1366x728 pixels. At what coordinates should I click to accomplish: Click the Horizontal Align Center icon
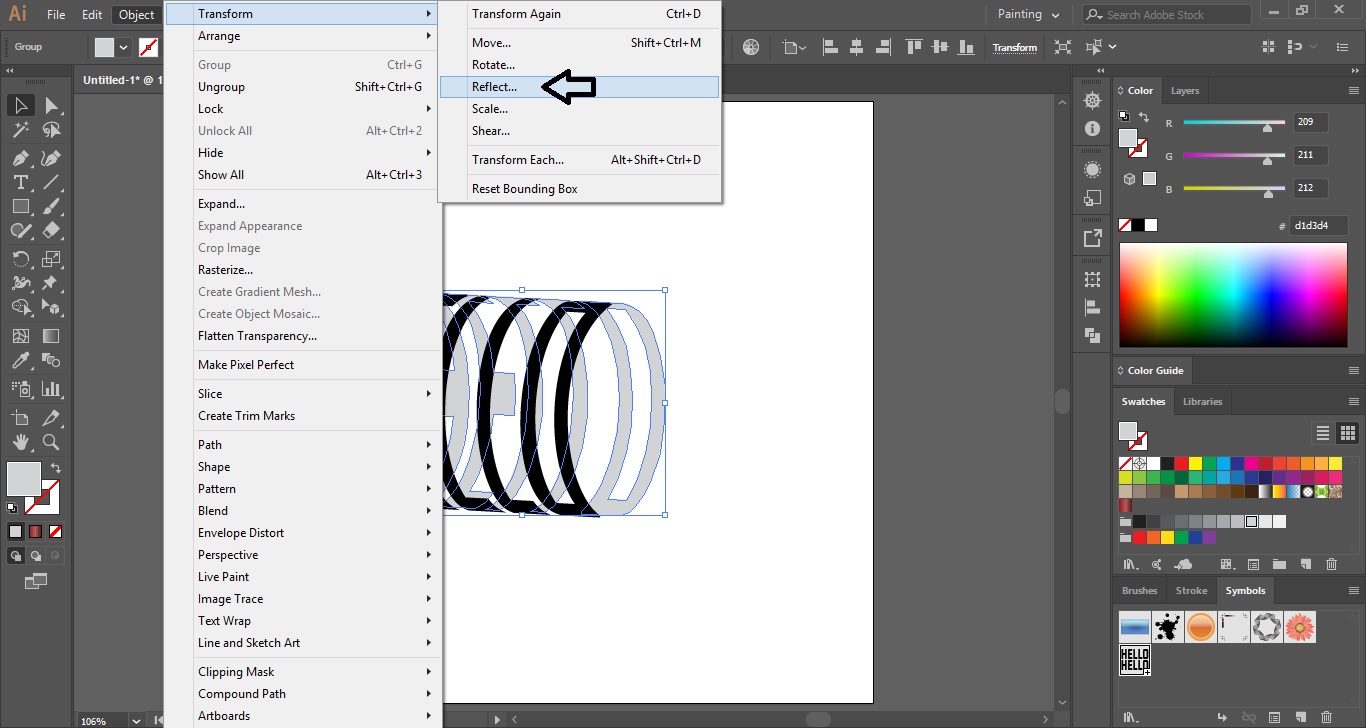[856, 46]
